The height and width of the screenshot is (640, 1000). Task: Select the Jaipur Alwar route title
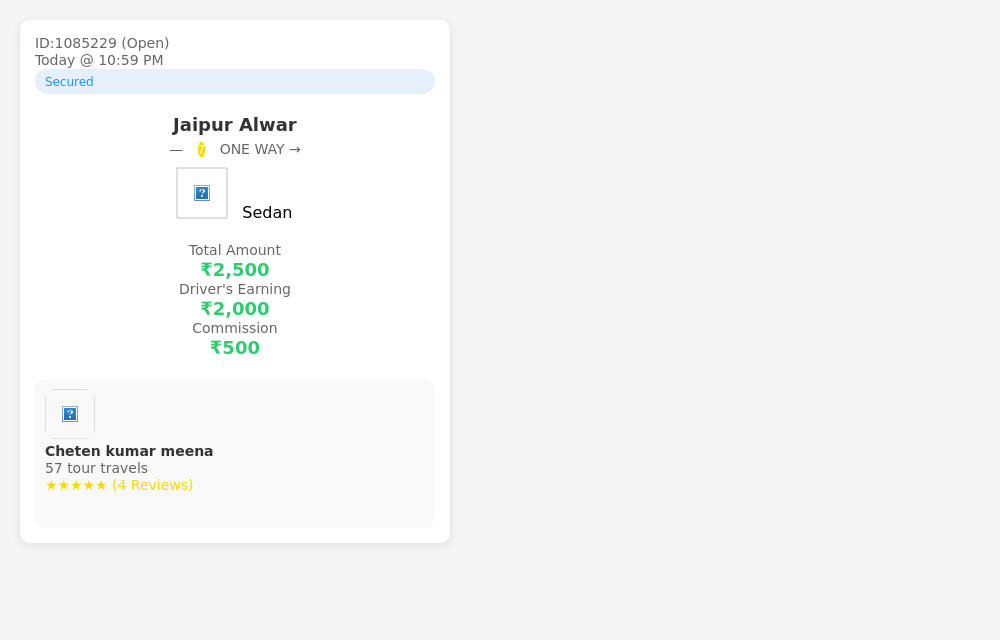(x=235, y=125)
